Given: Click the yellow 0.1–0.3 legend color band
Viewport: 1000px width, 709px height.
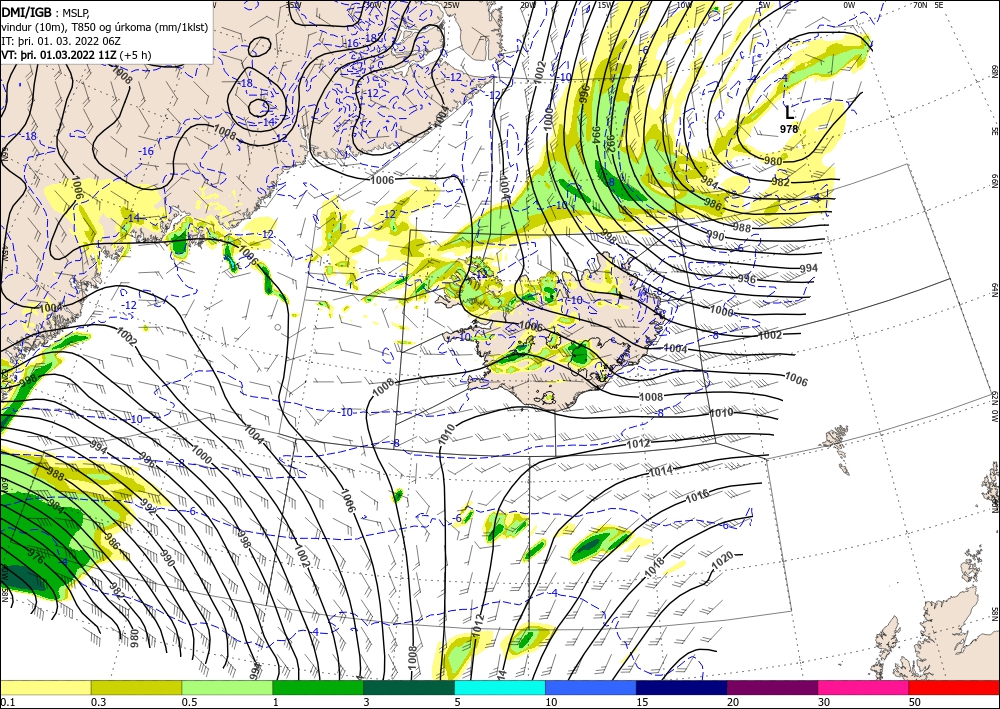Looking at the screenshot, I should 45,687.
